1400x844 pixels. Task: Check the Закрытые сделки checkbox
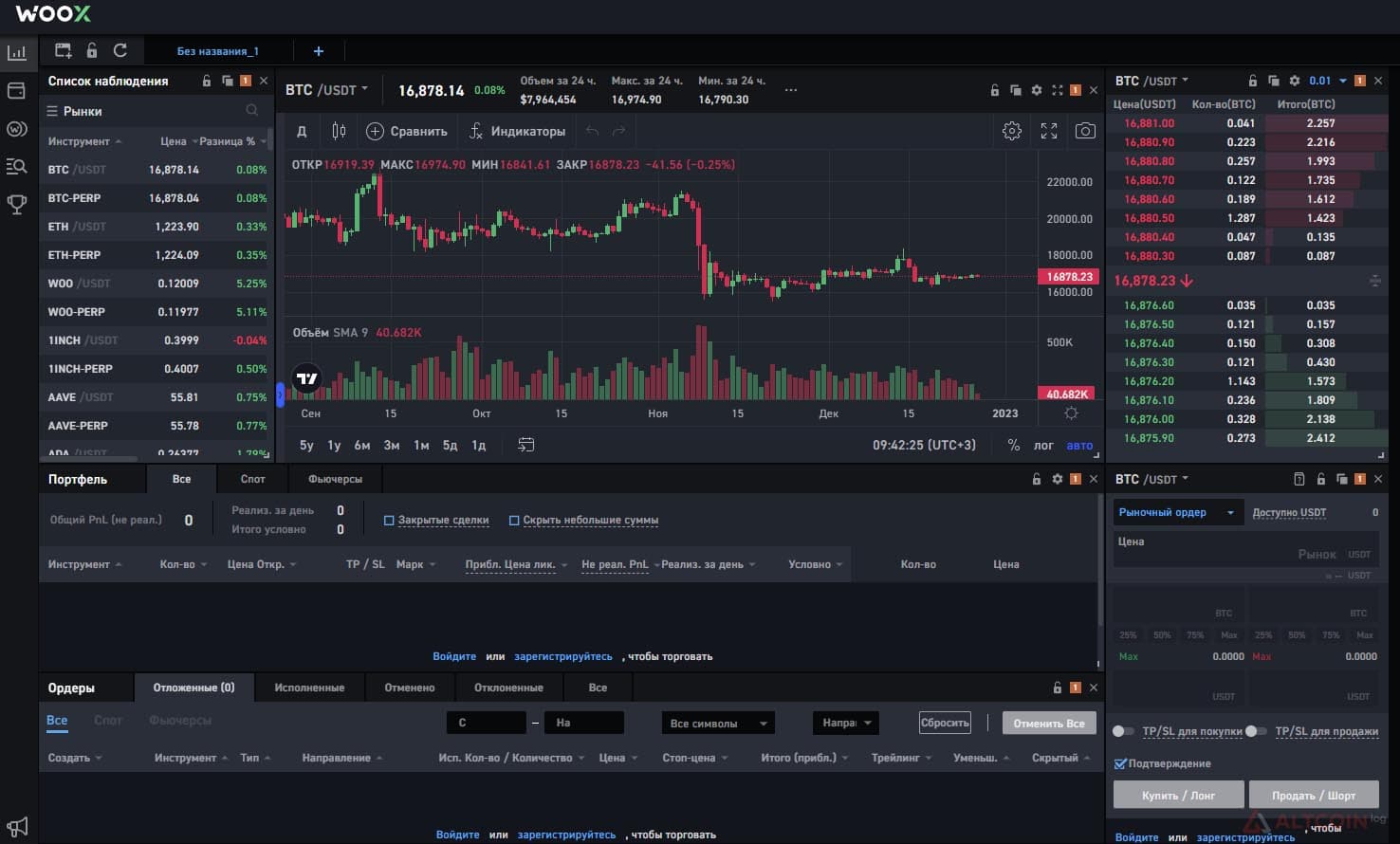tap(389, 520)
